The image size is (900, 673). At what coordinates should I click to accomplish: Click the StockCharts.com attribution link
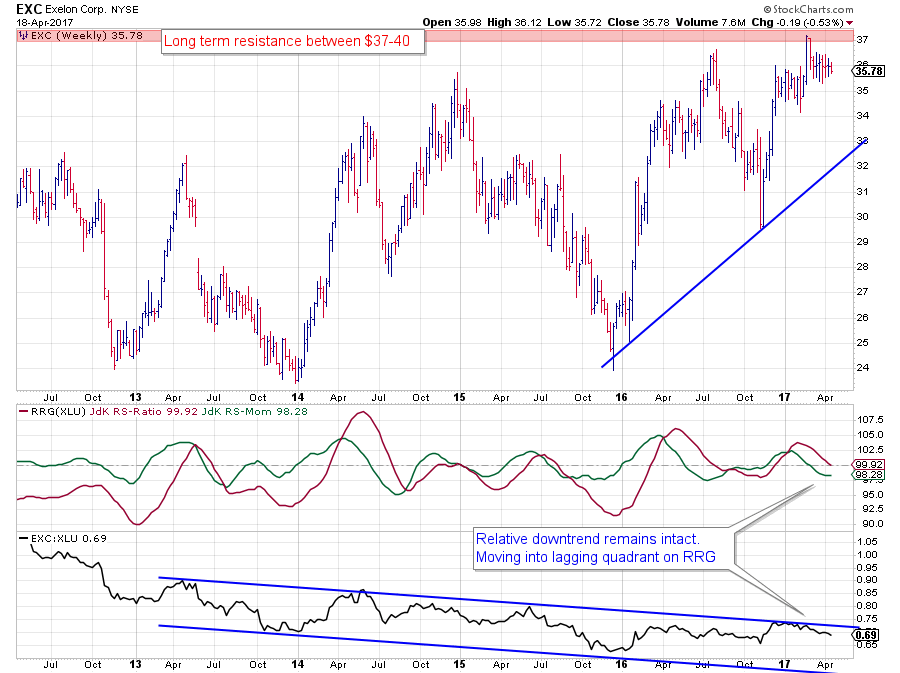808,9
